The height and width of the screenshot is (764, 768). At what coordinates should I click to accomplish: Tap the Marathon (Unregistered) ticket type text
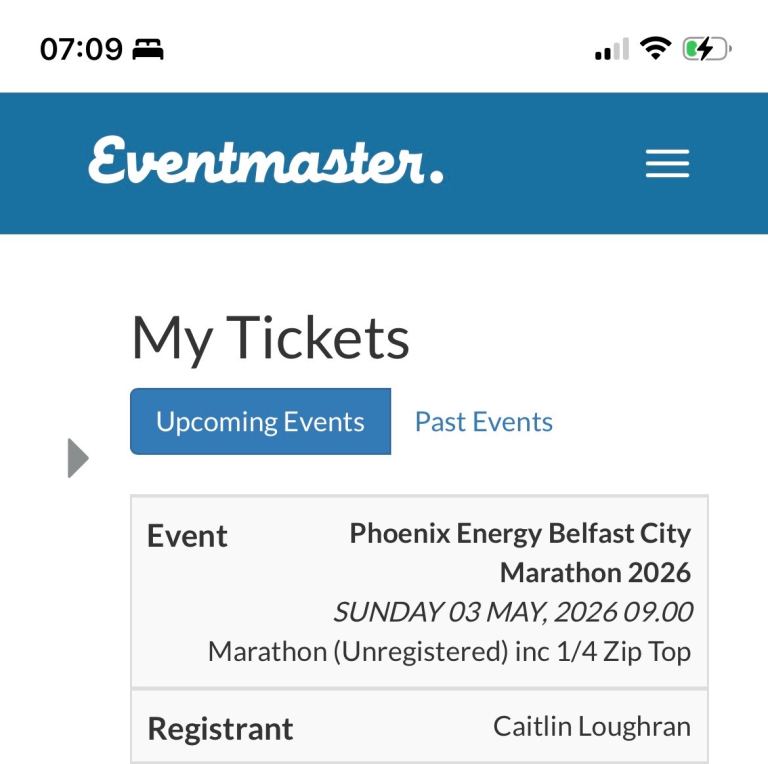coord(449,651)
